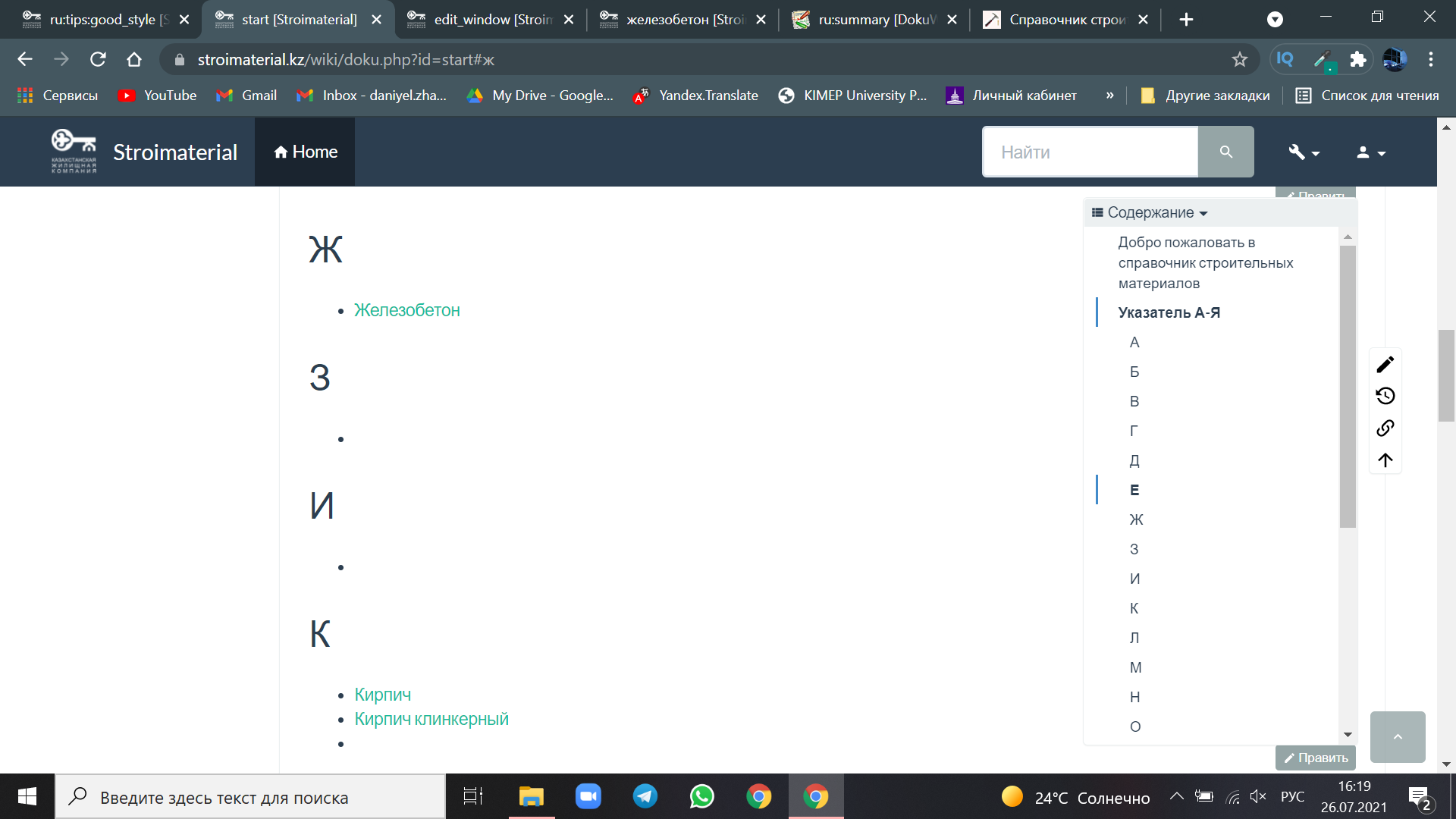The image size is (1456, 819).
Task: Focus the Найти search field
Action: 1090,152
